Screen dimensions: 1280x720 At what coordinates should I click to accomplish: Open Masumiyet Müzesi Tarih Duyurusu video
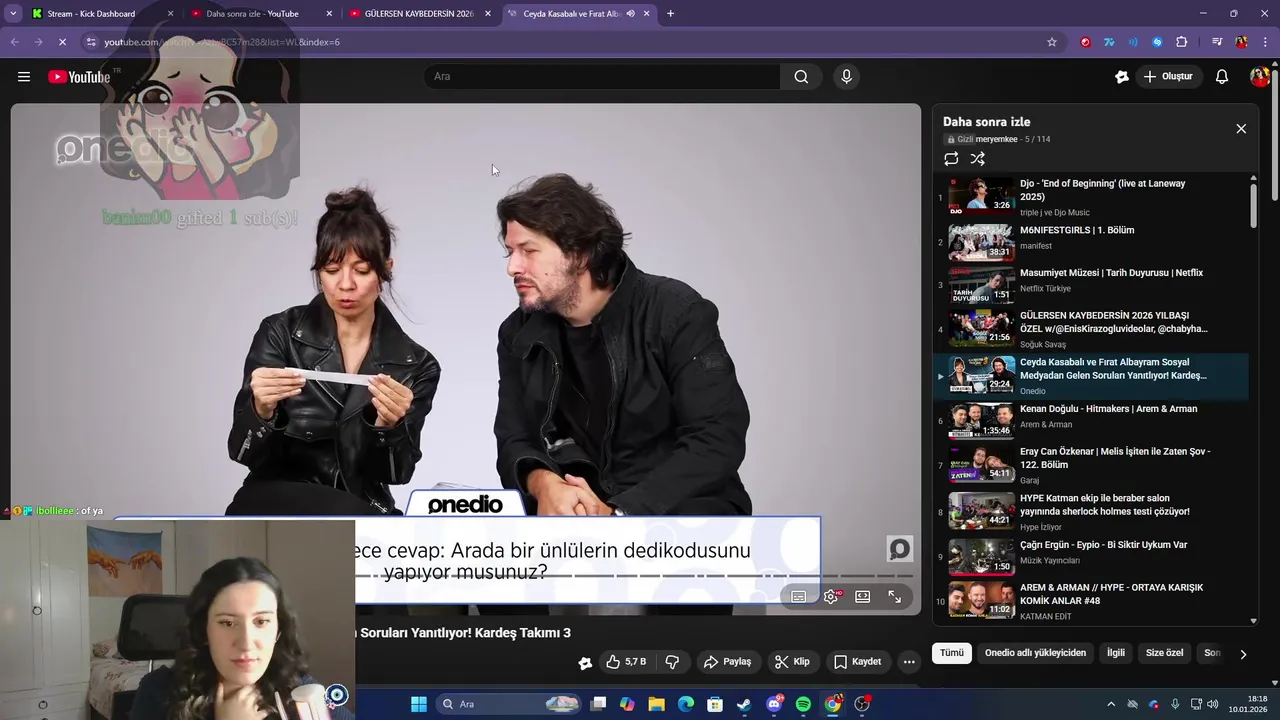[x=1090, y=285]
